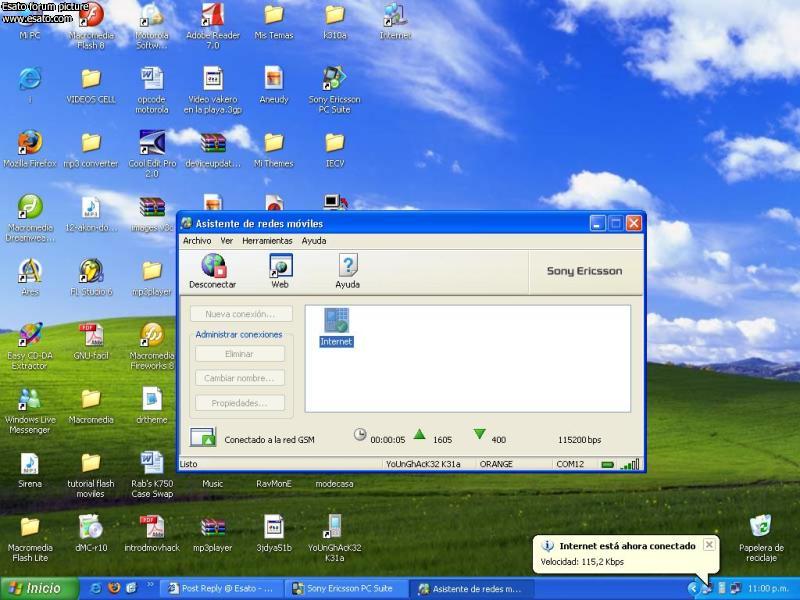
Task: Open the Adobe Reader 7.0 desktop icon
Action: [x=213, y=26]
